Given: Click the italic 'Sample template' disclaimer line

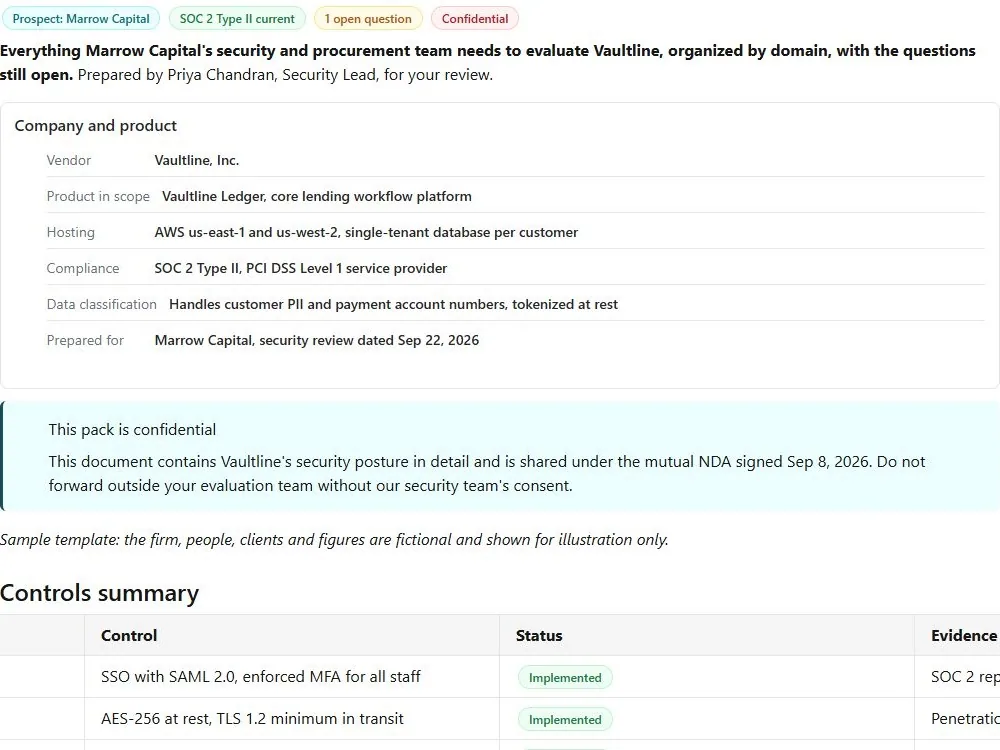Looking at the screenshot, I should tap(334, 540).
